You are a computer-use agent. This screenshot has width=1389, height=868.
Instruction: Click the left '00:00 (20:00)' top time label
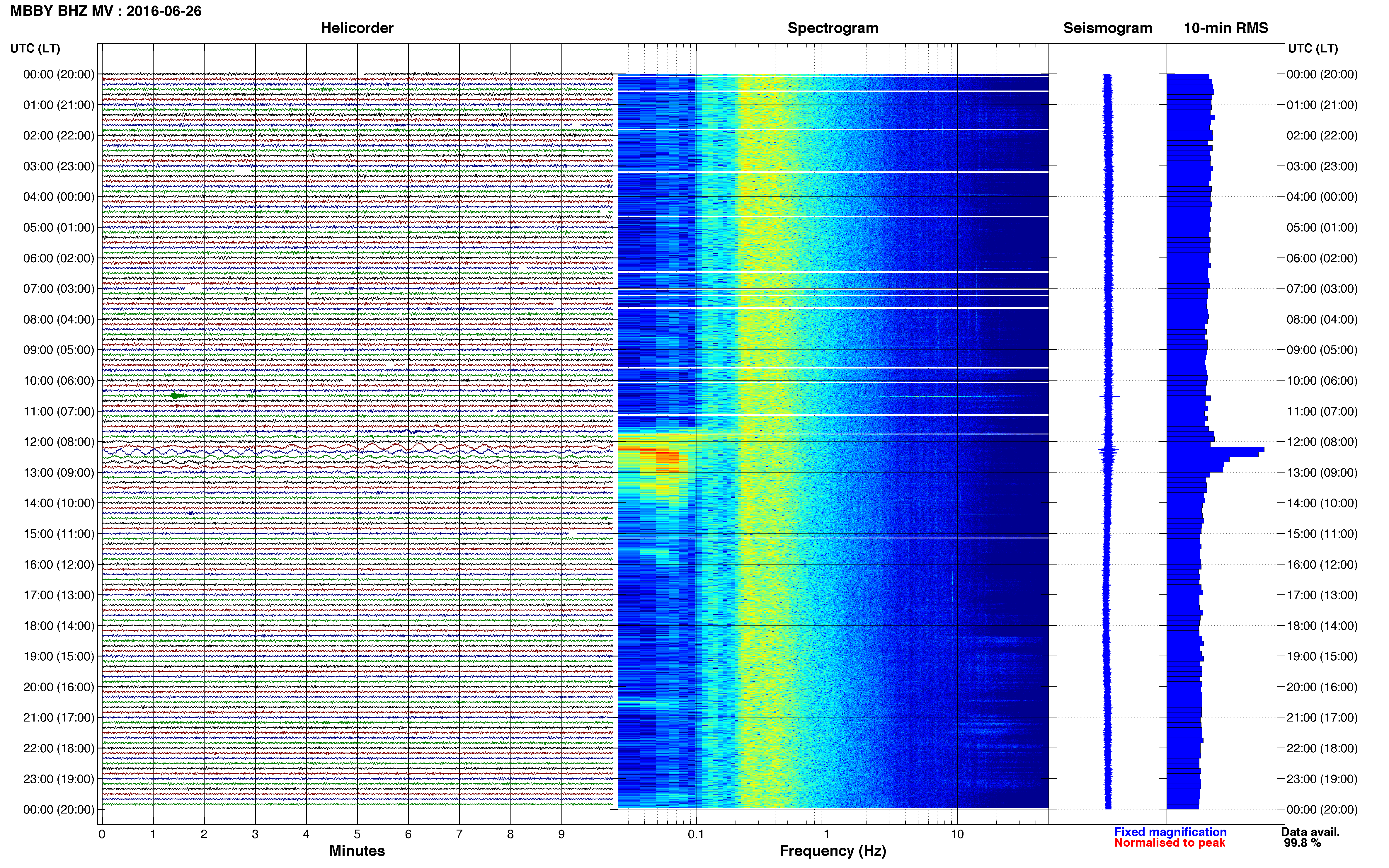59,74
